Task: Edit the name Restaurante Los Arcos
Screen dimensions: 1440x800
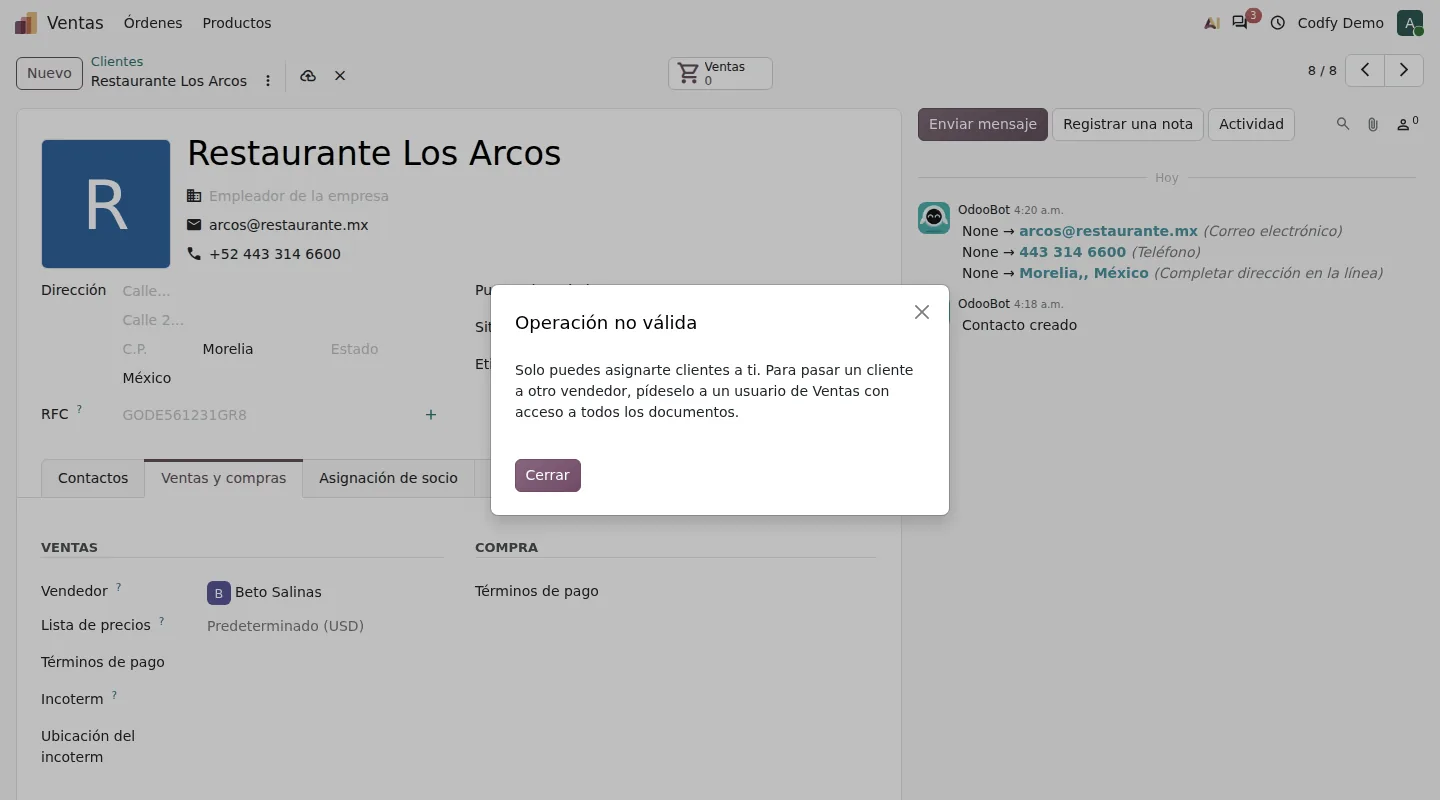Action: 374,153
